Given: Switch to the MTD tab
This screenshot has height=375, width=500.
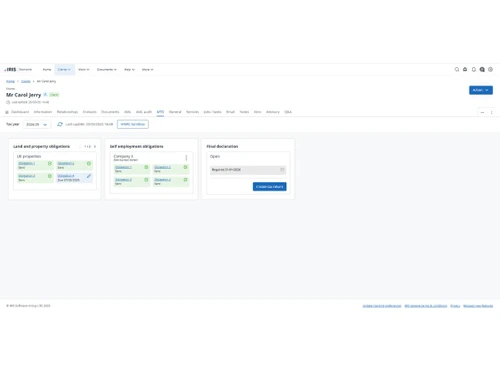Looking at the screenshot, I should click(x=160, y=112).
